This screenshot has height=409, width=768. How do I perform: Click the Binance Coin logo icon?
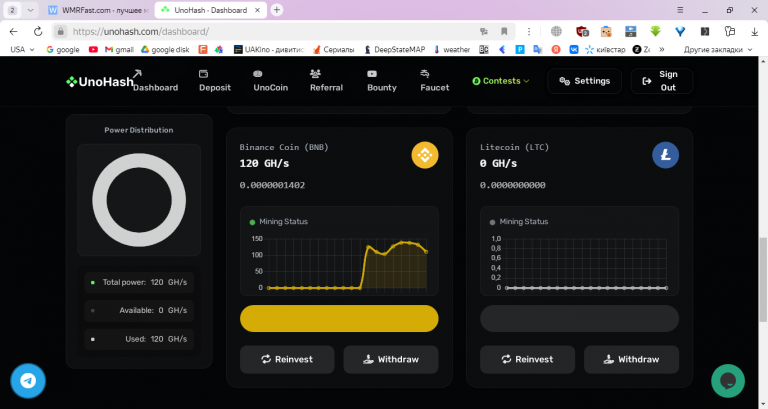click(425, 155)
